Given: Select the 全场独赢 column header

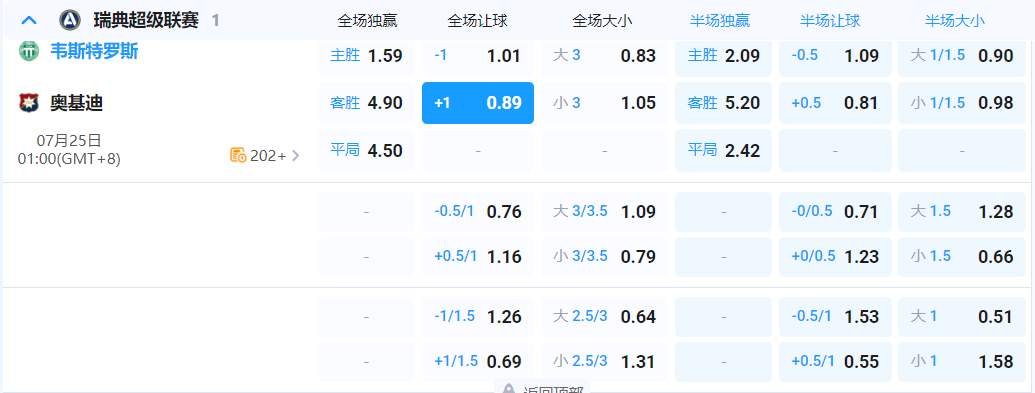Looking at the screenshot, I should point(367,20).
